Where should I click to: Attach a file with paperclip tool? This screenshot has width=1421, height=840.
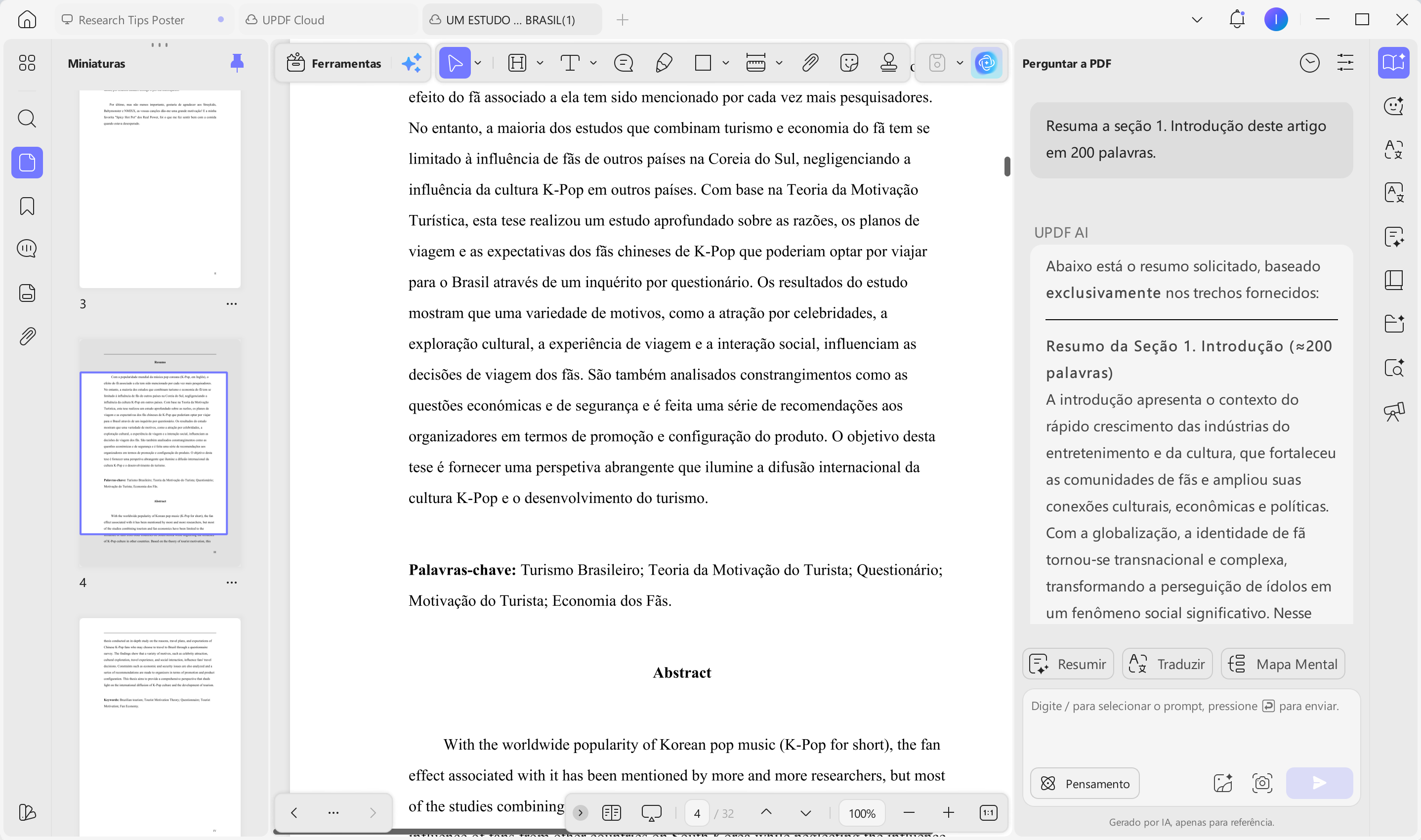click(x=810, y=63)
